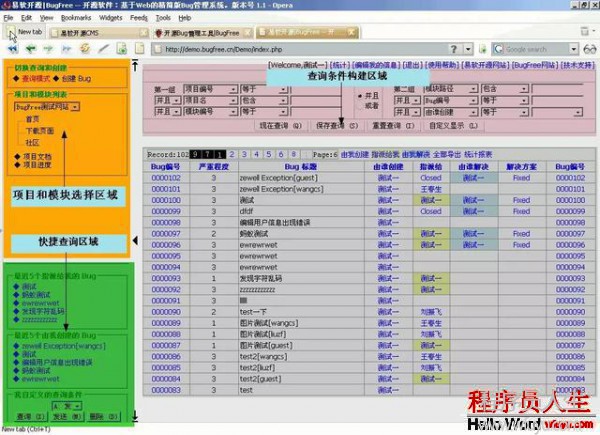Close the 开源Bug管理工具BugFree tab
This screenshot has width=600, height=435.
coord(248,33)
